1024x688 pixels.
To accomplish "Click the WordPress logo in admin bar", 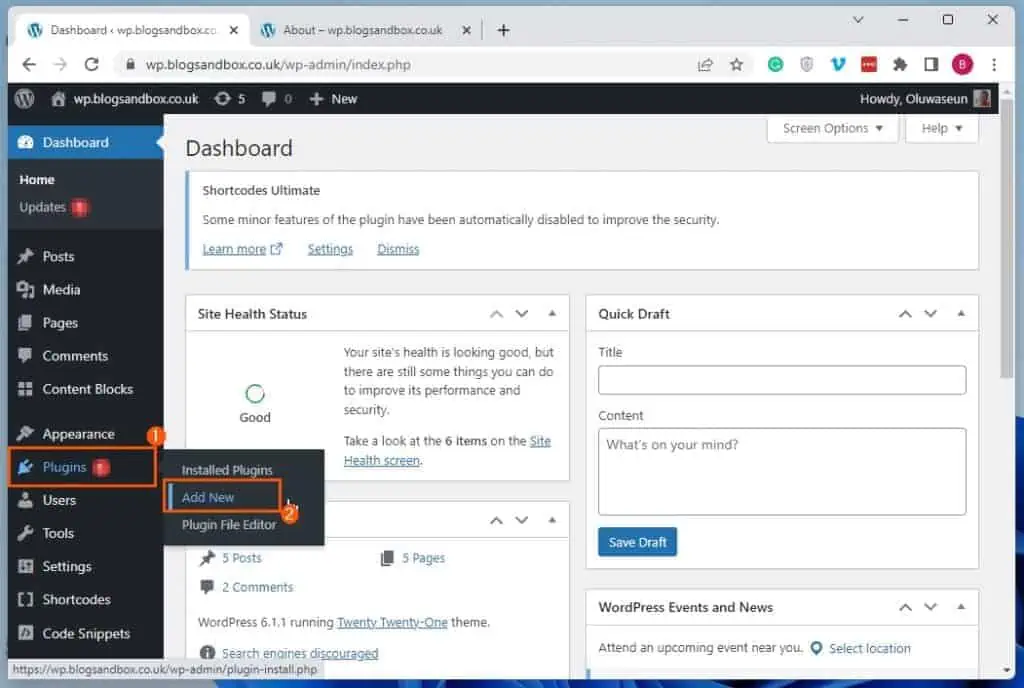I will click(x=24, y=99).
